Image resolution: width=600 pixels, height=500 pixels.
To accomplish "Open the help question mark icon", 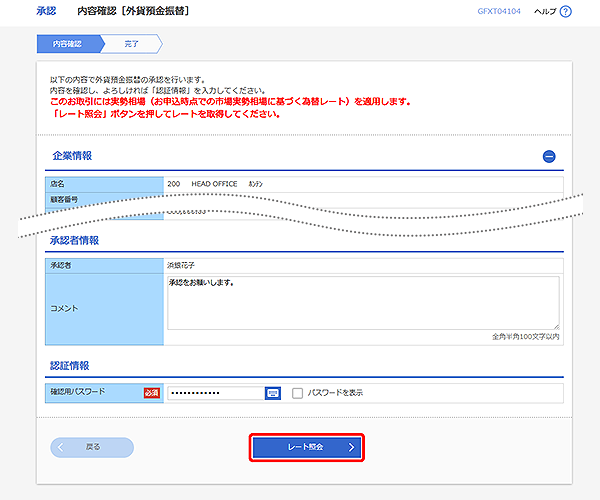I will [x=565, y=12].
